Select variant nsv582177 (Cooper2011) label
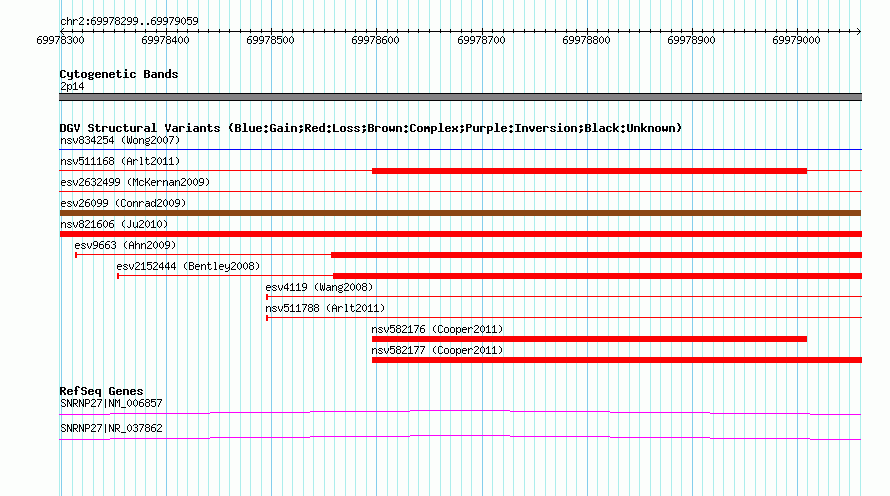The width and height of the screenshot is (890, 496). [437, 350]
